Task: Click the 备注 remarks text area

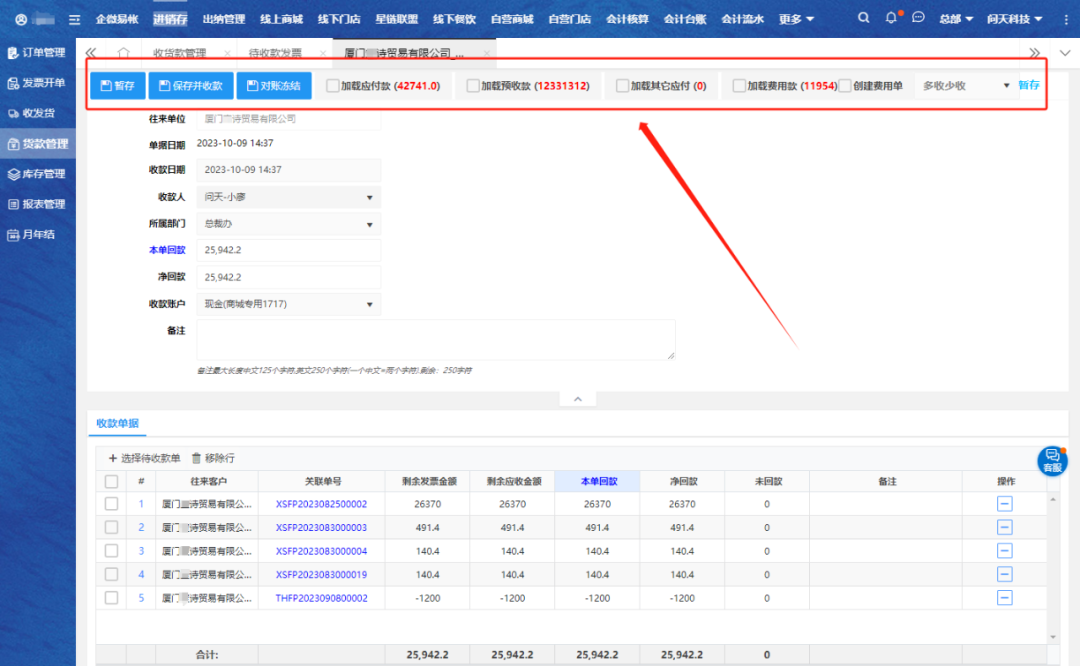Action: (x=435, y=340)
